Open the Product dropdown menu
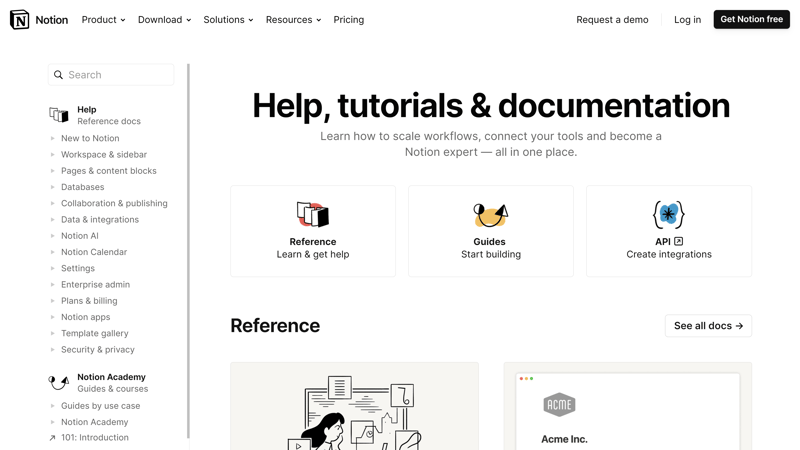Image resolution: width=800 pixels, height=450 pixels. coord(103,20)
